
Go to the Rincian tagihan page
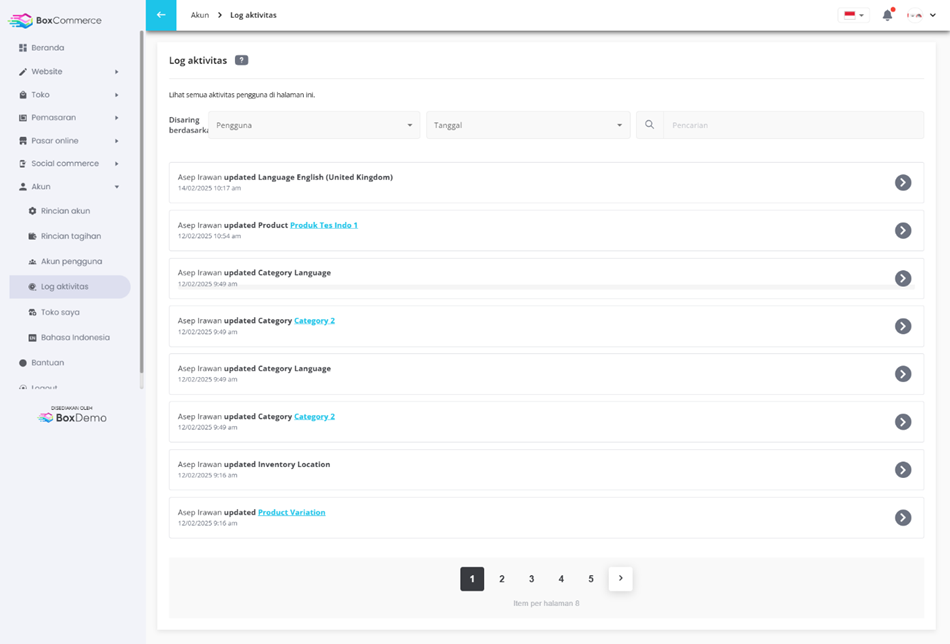pyautogui.click(x=70, y=236)
